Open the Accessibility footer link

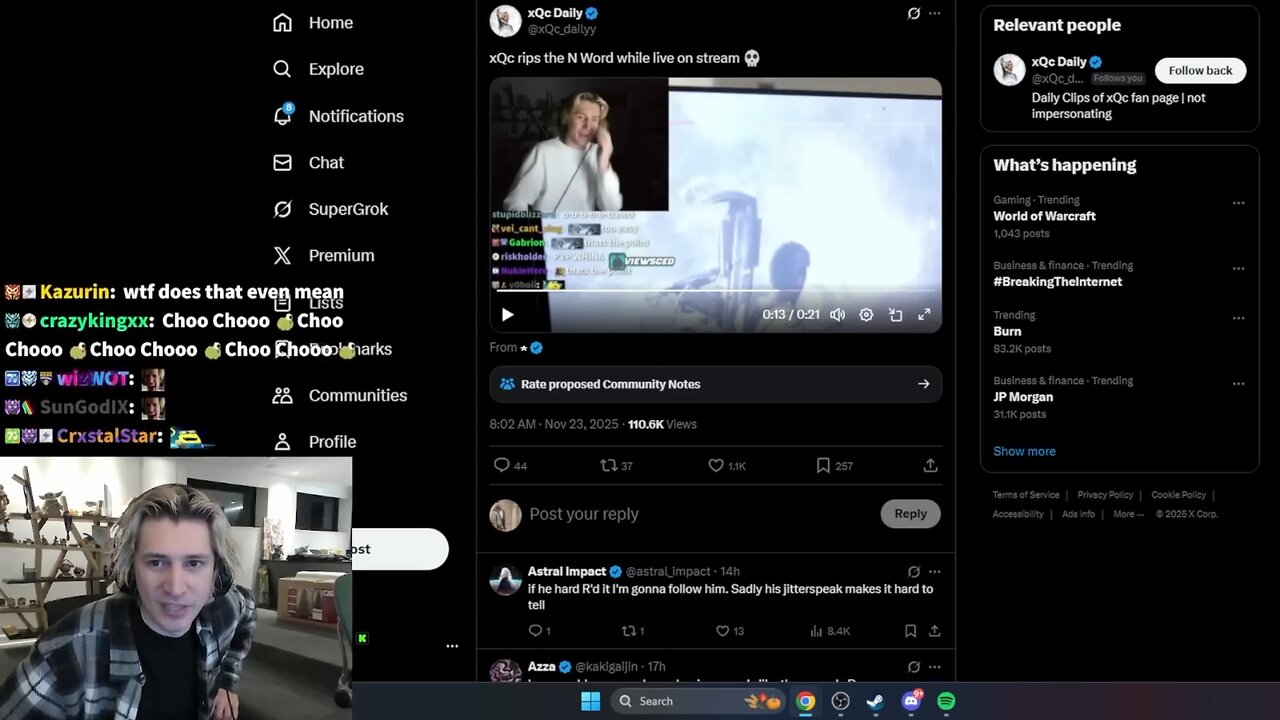click(1018, 514)
